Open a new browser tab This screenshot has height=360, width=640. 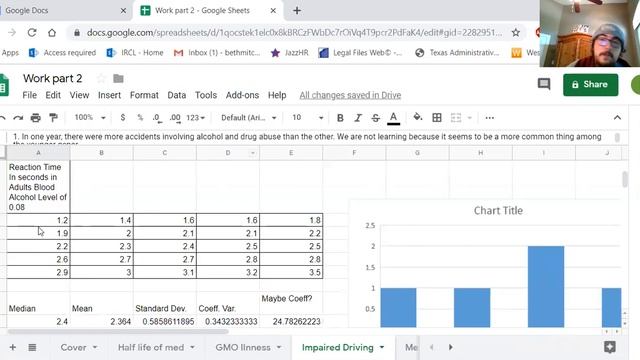click(x=297, y=11)
